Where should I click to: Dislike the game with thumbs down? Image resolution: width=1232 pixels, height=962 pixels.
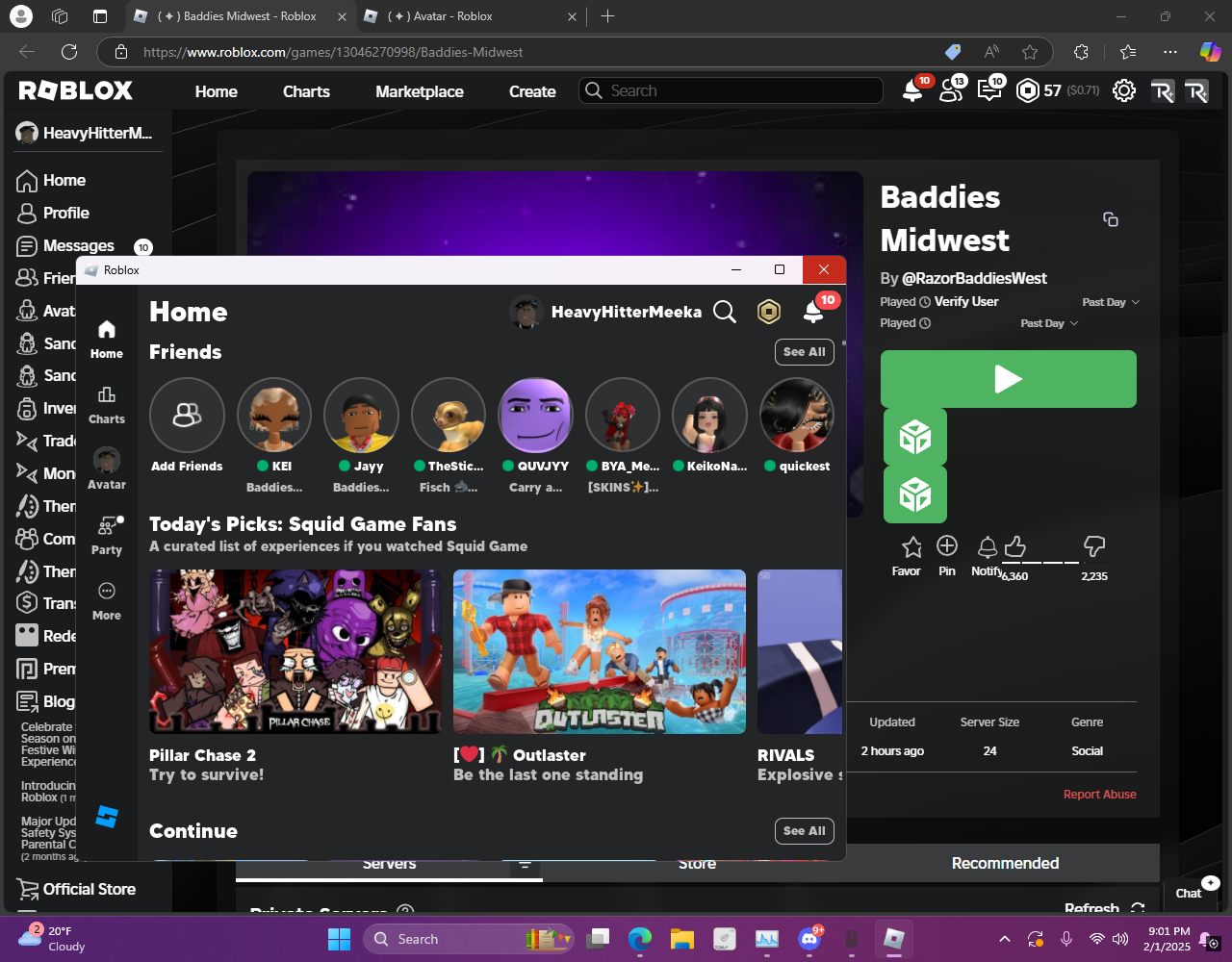(1094, 547)
